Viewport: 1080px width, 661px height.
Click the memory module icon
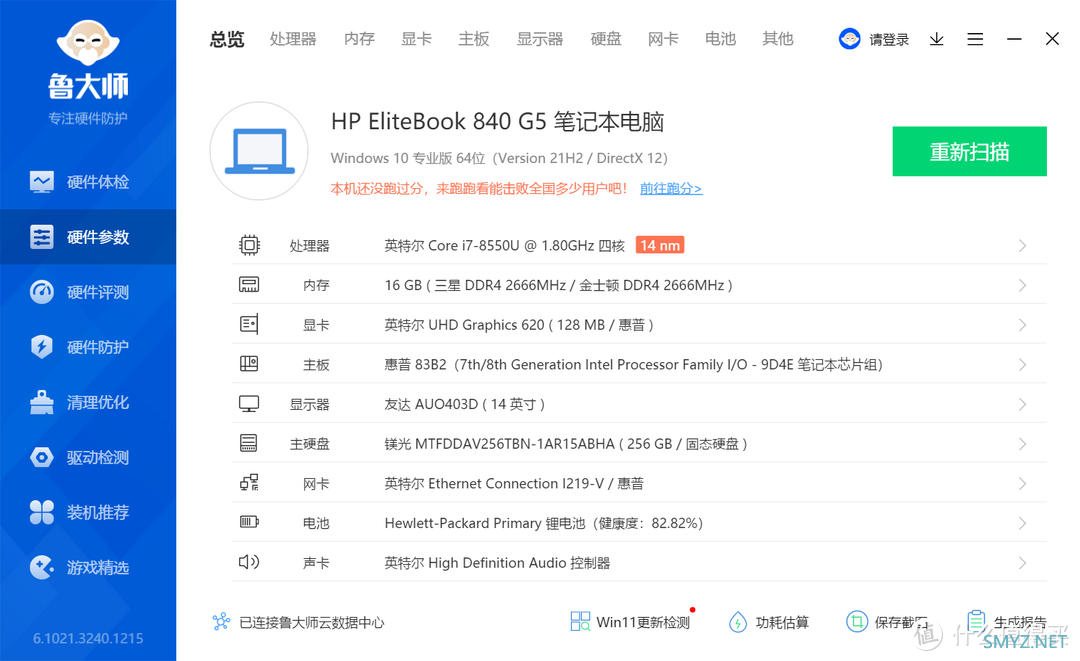coord(249,284)
